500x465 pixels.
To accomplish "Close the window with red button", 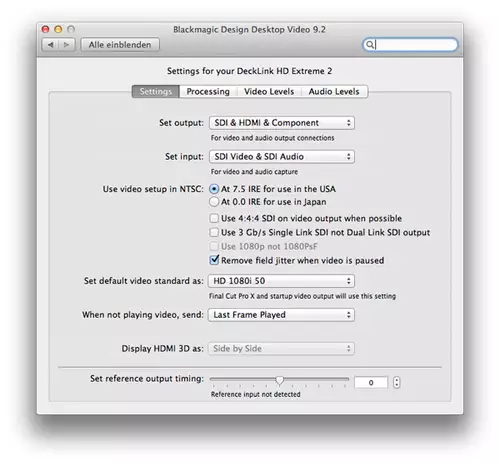I will click(45, 29).
